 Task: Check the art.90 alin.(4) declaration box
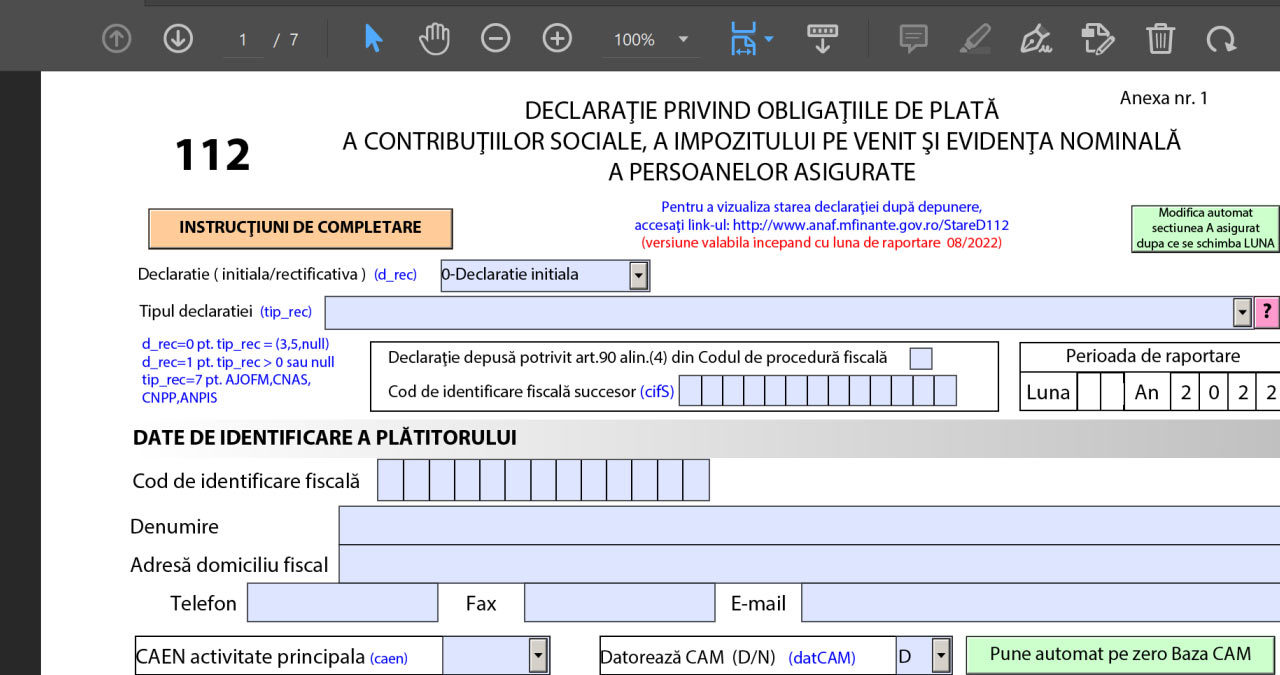tap(921, 358)
